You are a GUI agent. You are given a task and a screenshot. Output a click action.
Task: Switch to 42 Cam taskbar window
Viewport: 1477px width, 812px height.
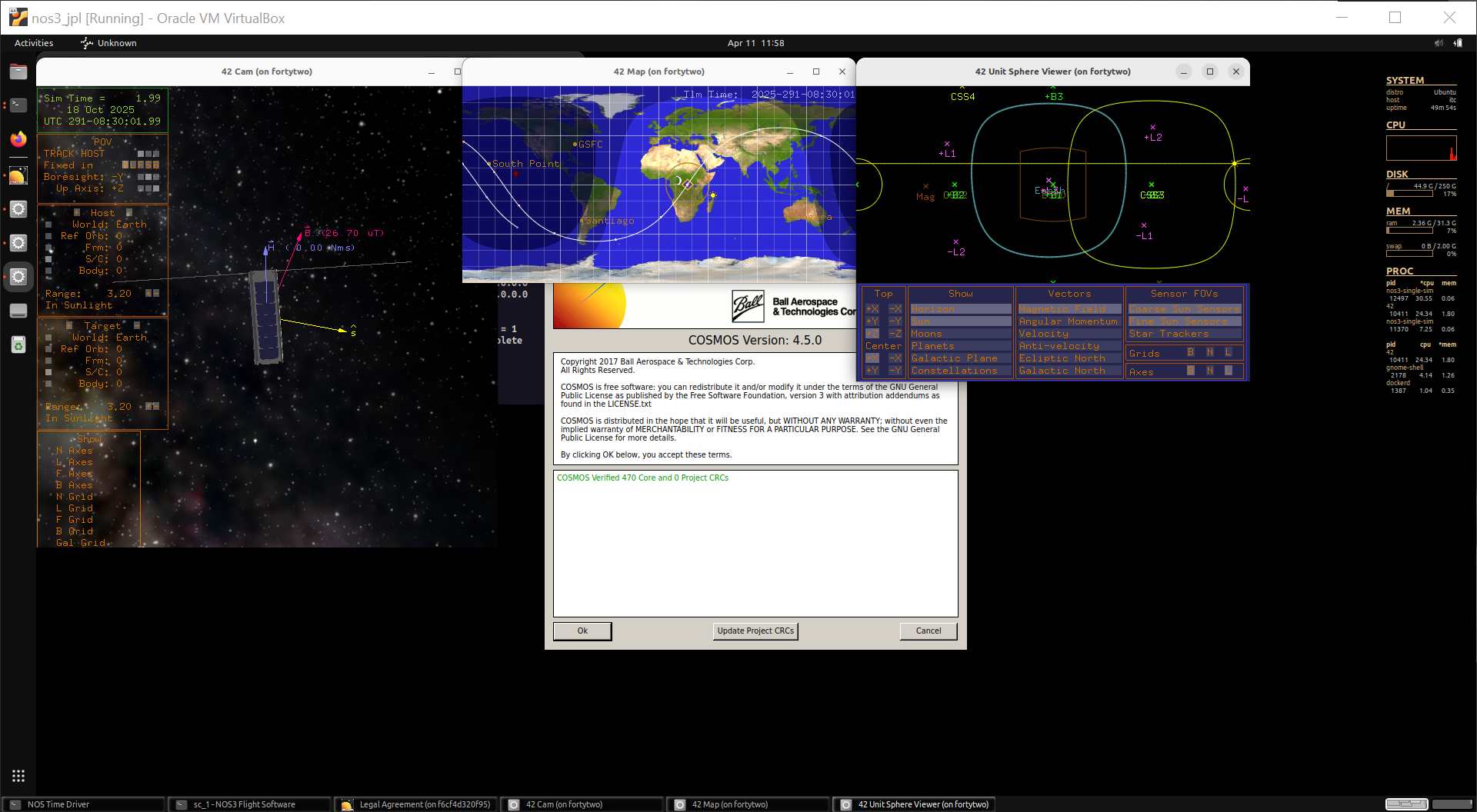coord(582,804)
